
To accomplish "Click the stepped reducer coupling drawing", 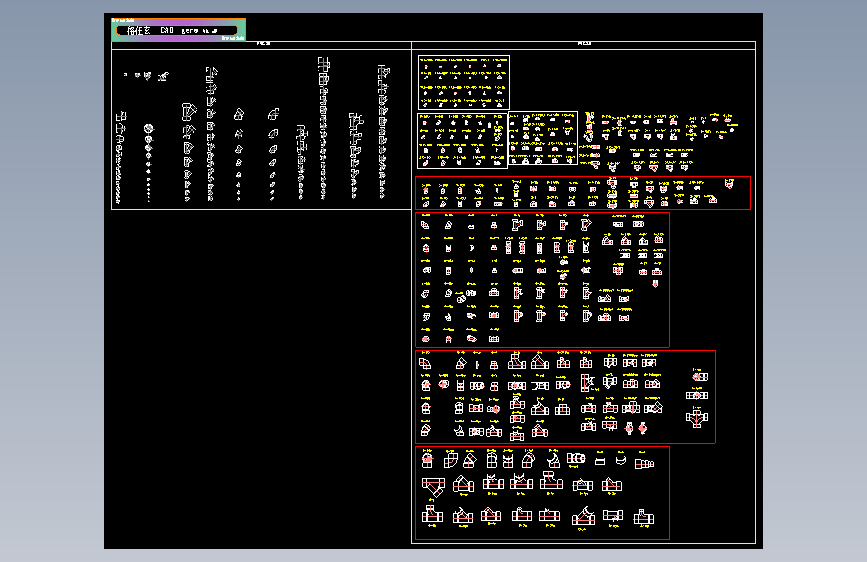I will click(x=644, y=463).
